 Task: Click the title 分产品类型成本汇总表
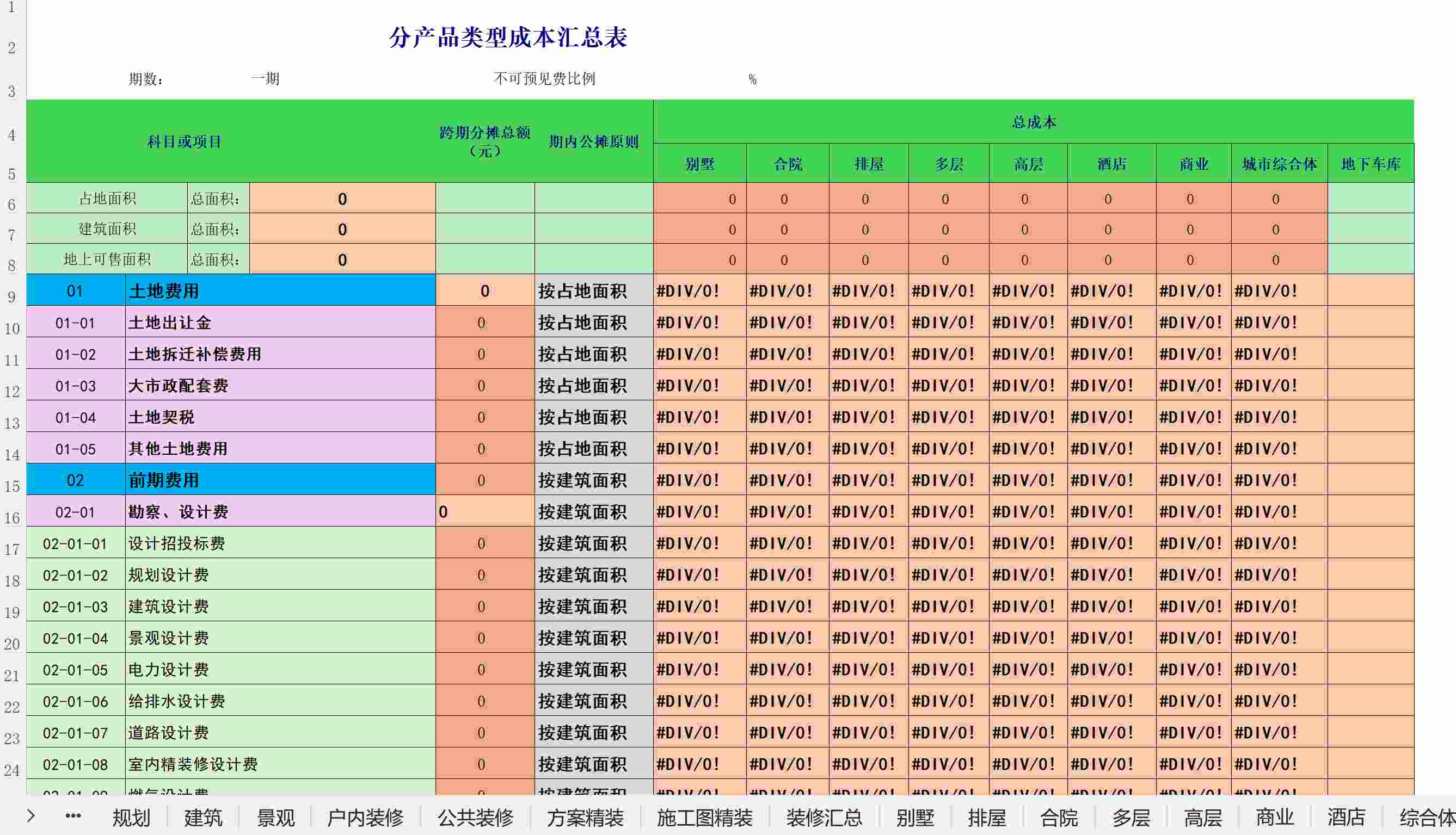[508, 38]
